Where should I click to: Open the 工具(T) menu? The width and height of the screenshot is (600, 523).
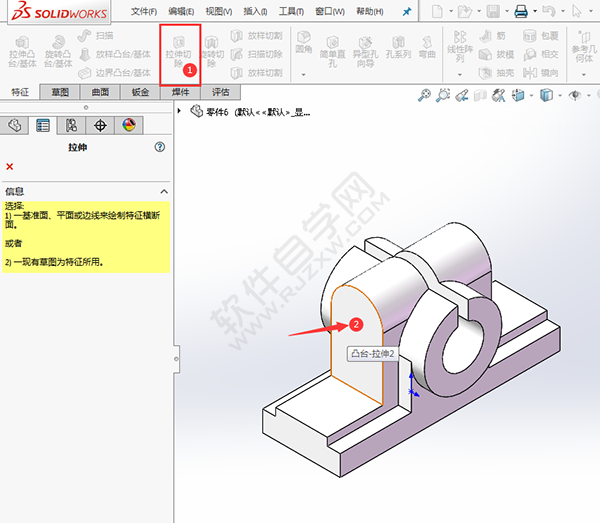(291, 12)
